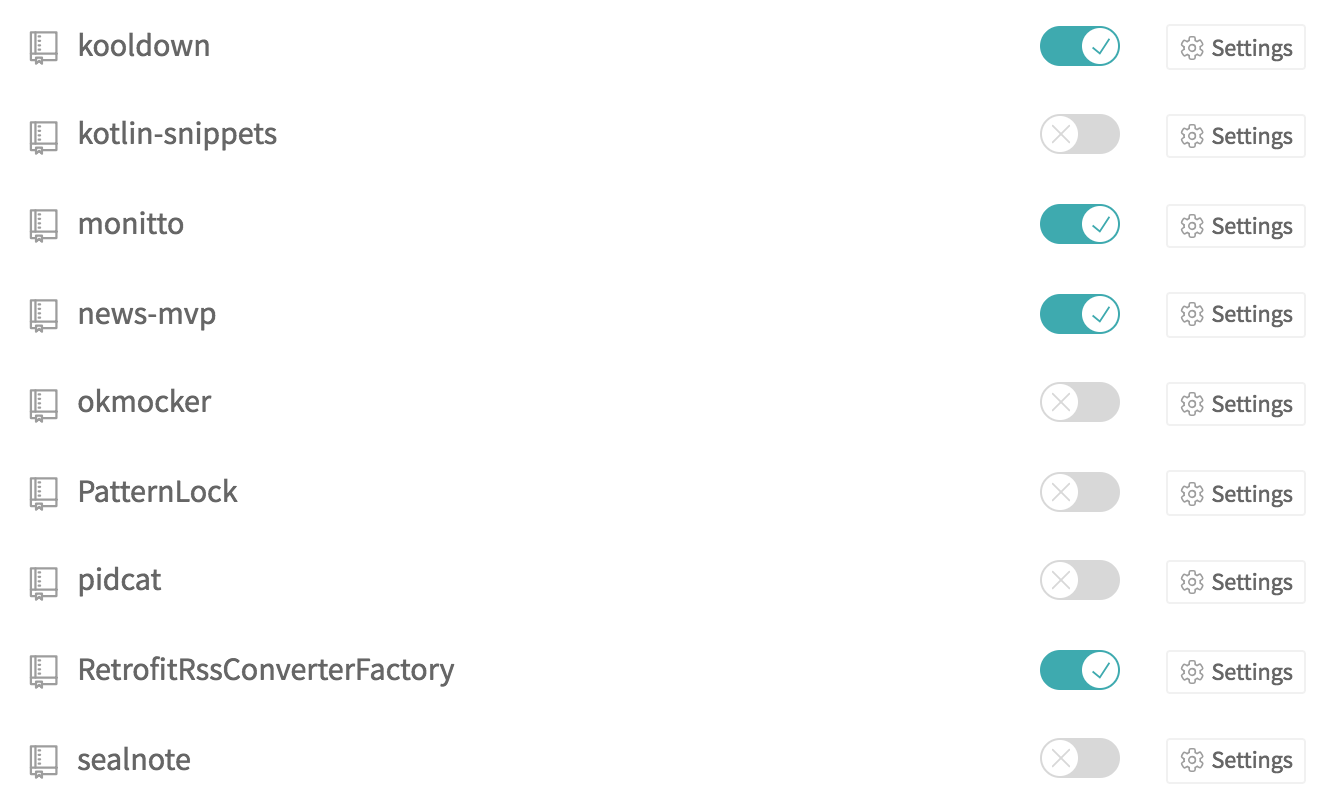
Task: Click the sealnote repository name
Action: click(133, 759)
